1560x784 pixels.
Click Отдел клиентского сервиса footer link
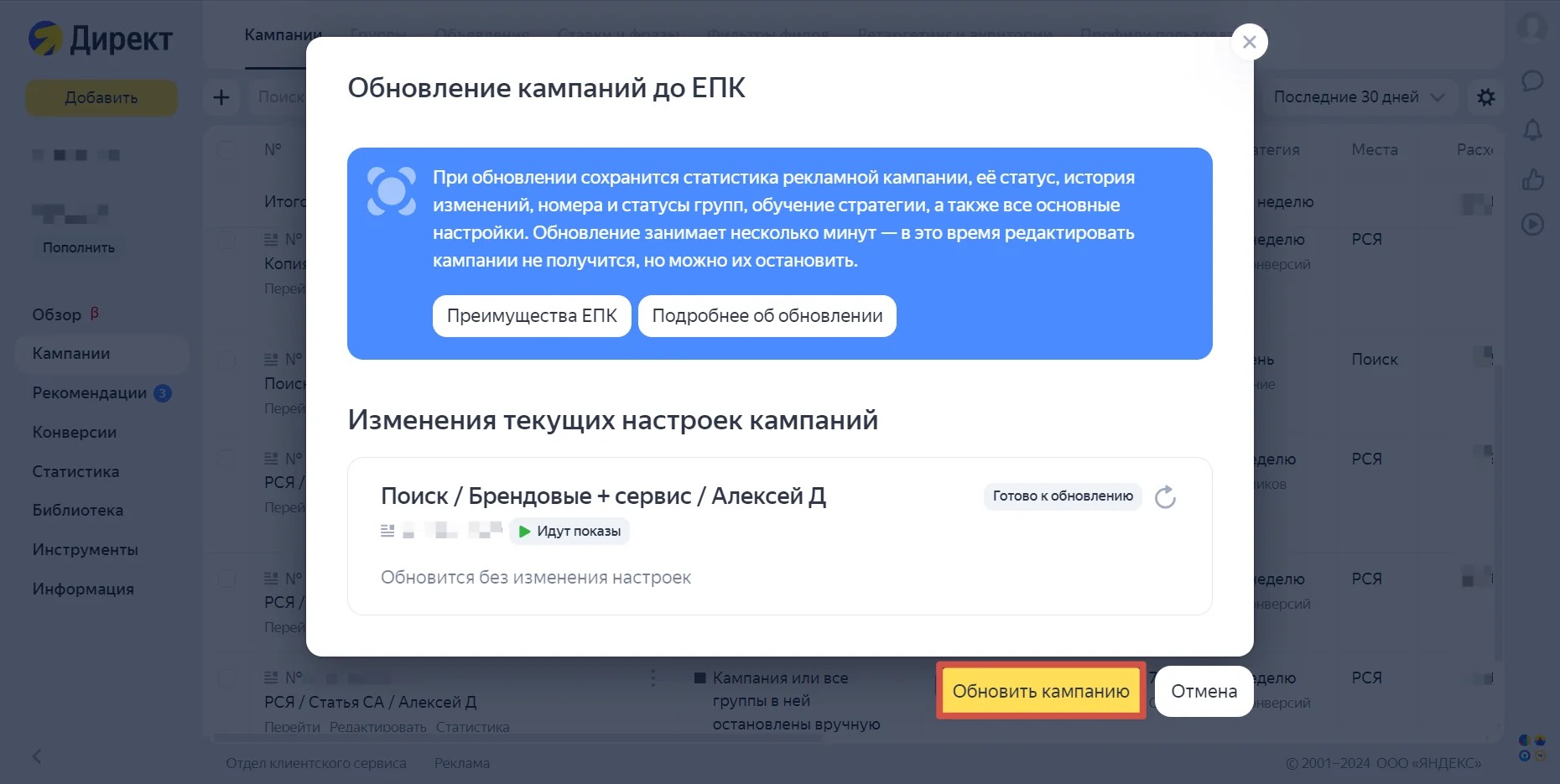[316, 764]
